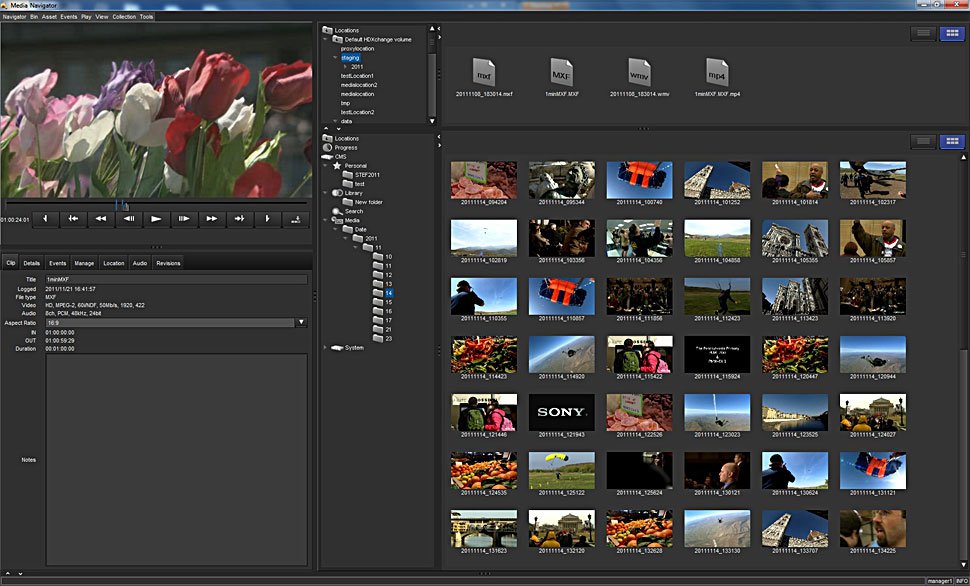Switch lower media pane to list view
Image resolution: width=970 pixels, height=586 pixels.
[923, 142]
